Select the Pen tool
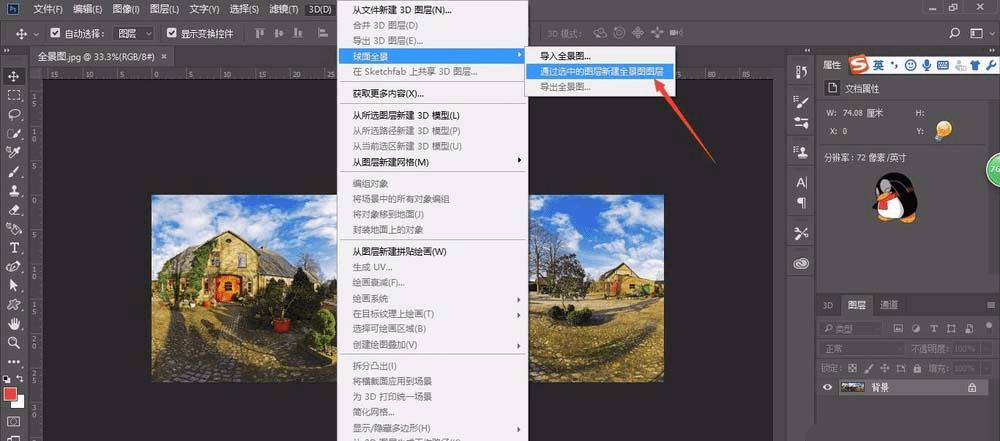The height and width of the screenshot is (441, 1000). pos(13,266)
